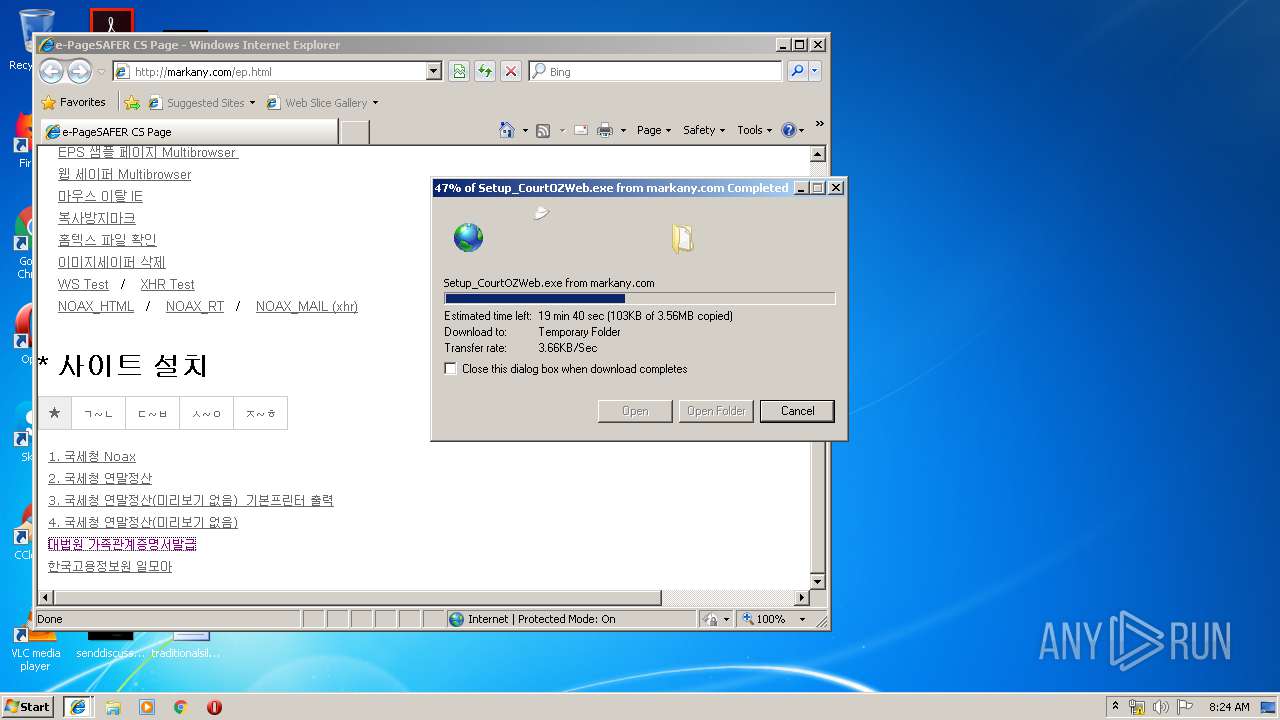Click the clock in system tray
This screenshot has height=720, width=1280.
(1229, 707)
